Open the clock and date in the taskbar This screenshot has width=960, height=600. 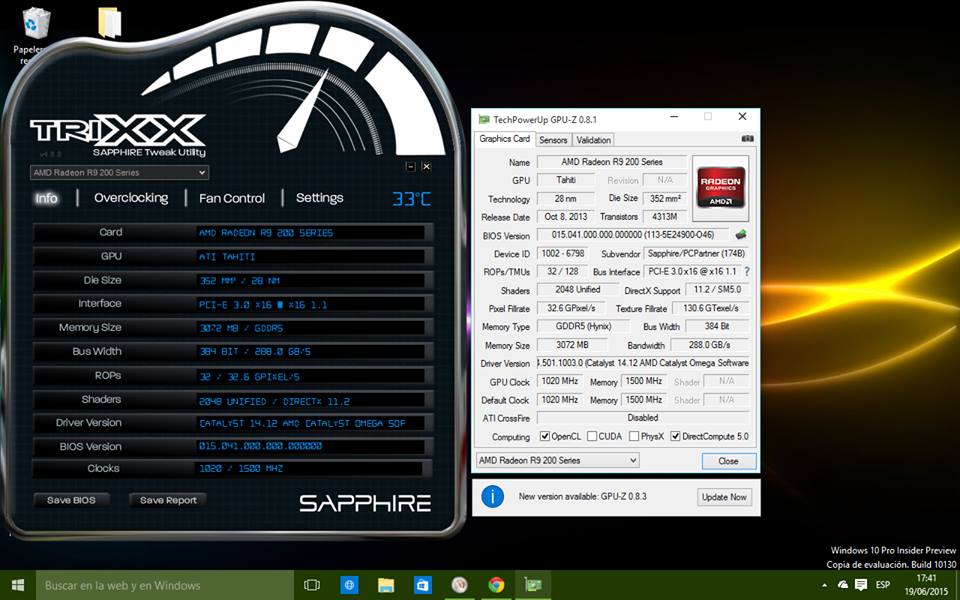(926, 585)
